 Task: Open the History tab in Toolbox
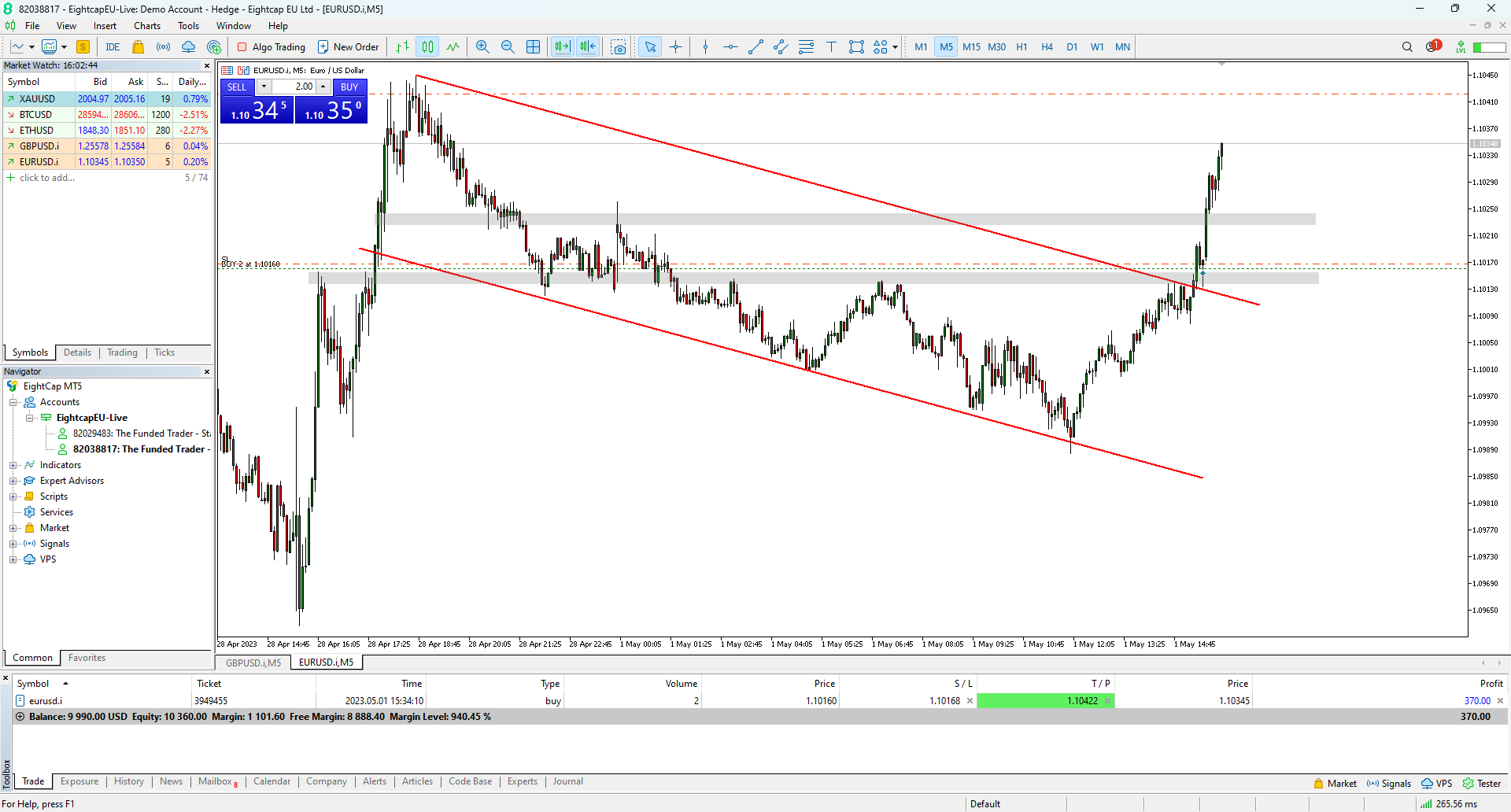click(129, 781)
